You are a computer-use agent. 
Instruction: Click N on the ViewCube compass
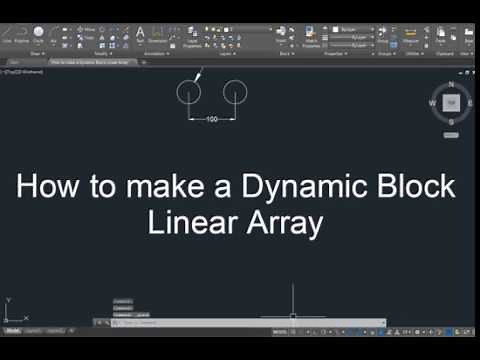pyautogui.click(x=451, y=84)
